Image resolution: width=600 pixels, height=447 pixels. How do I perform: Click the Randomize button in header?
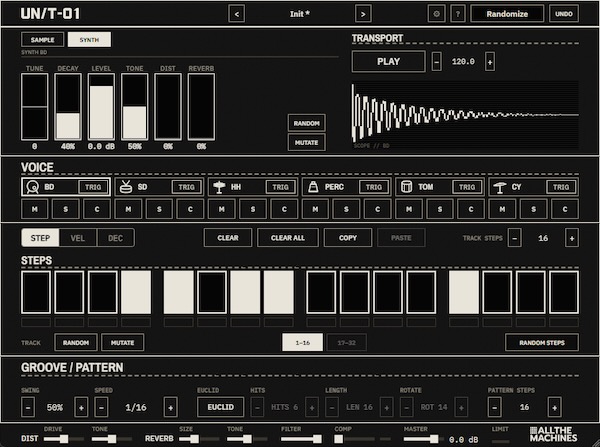click(507, 14)
